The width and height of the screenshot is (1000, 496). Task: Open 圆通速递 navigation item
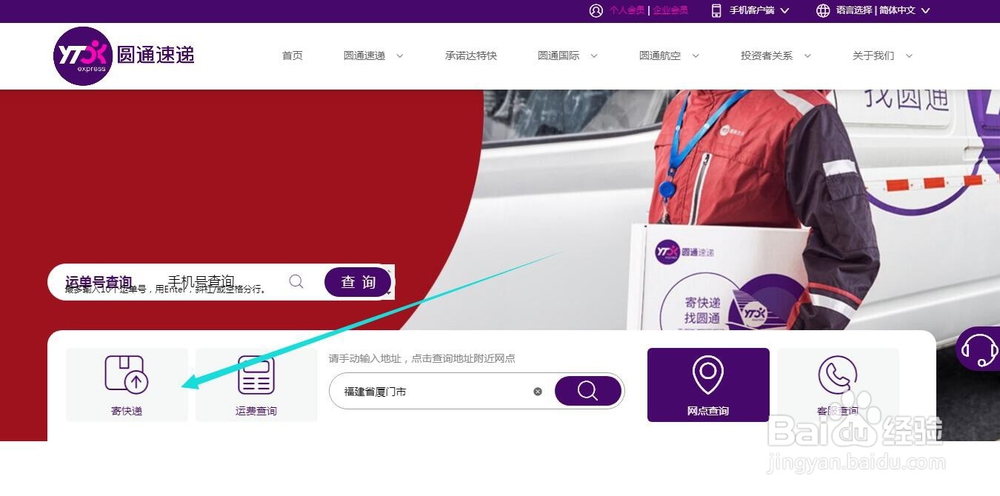(364, 55)
